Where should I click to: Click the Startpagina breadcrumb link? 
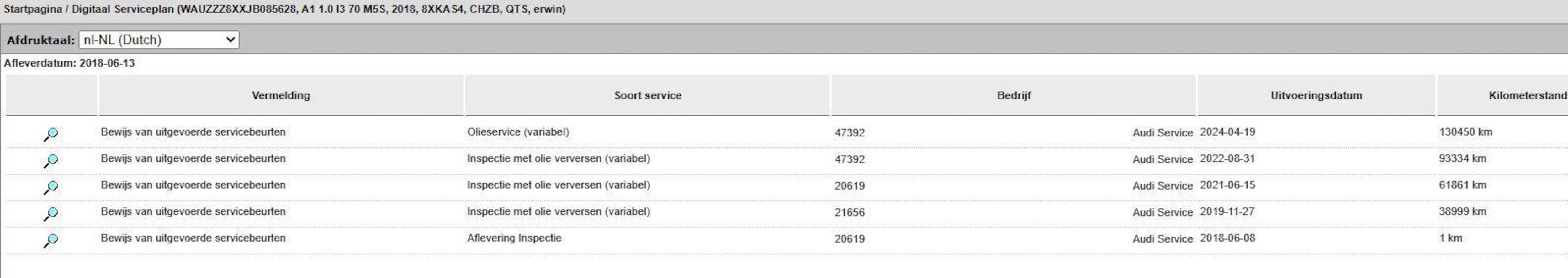click(32, 9)
